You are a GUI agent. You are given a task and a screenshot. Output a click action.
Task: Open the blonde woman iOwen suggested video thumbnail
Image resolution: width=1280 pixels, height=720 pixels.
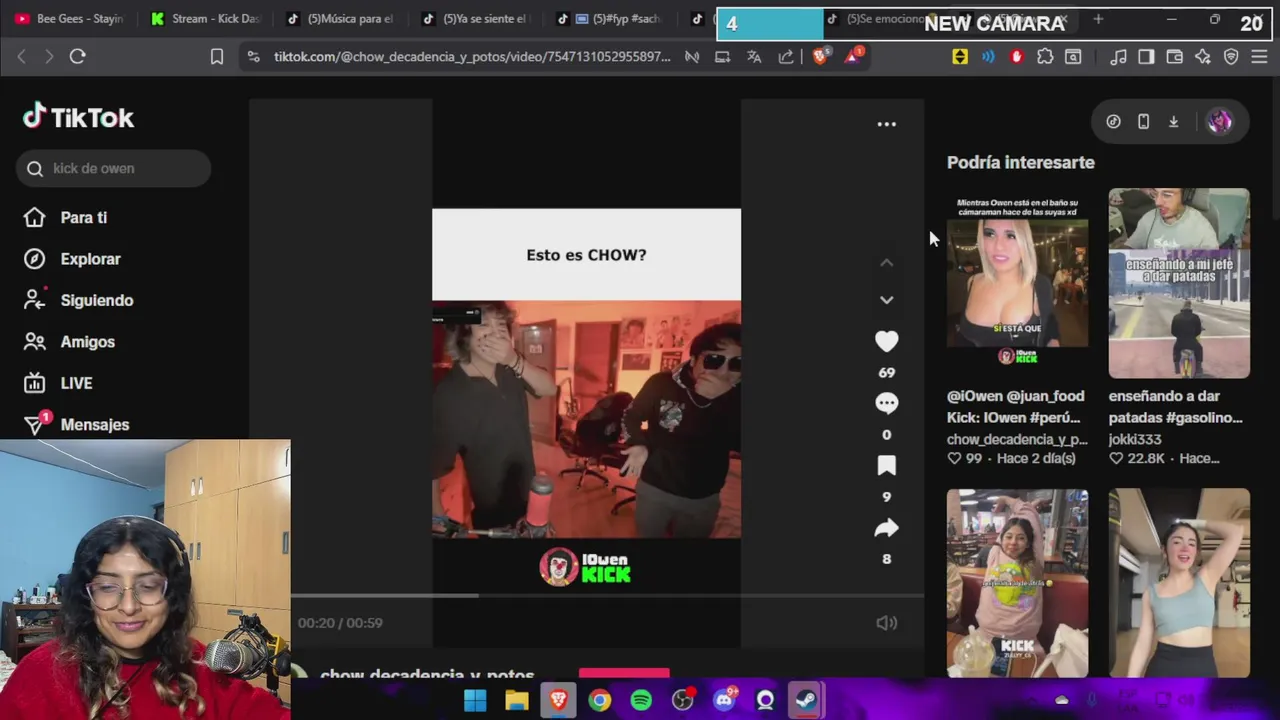coord(1017,283)
